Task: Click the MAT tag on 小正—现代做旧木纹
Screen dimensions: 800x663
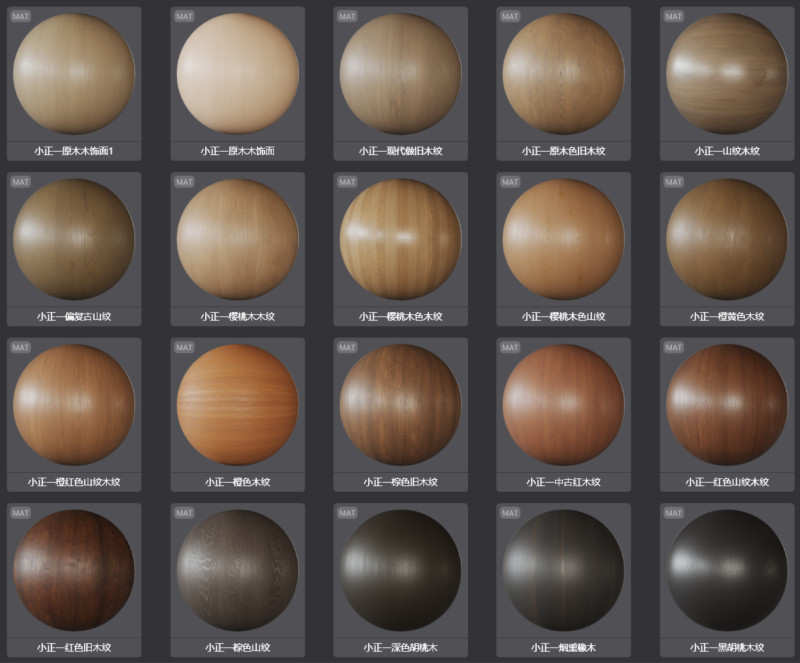Action: click(x=347, y=16)
